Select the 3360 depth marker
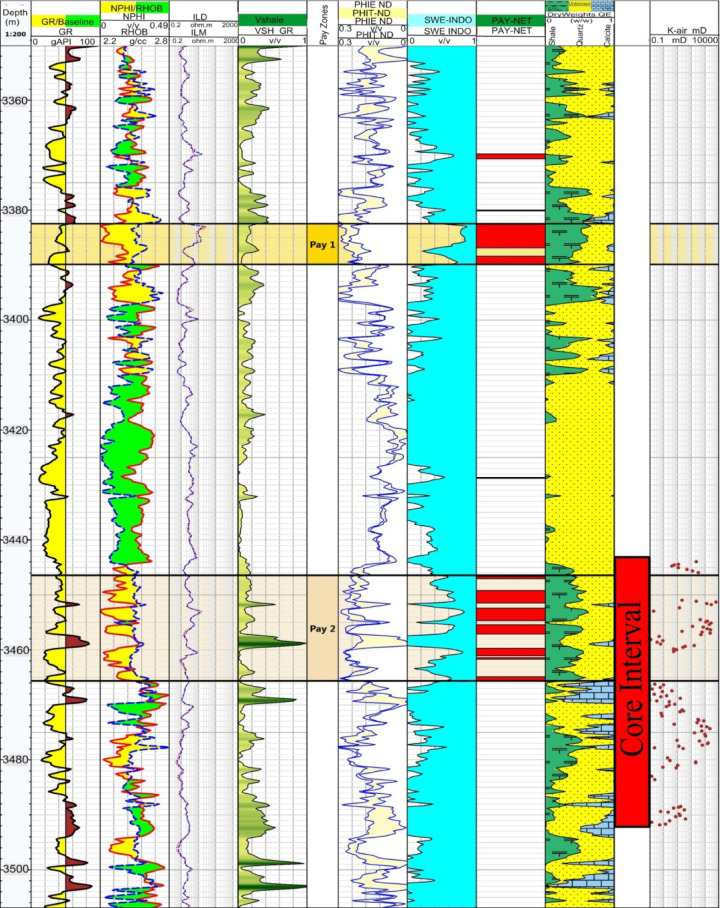This screenshot has width=720, height=908. [15, 100]
